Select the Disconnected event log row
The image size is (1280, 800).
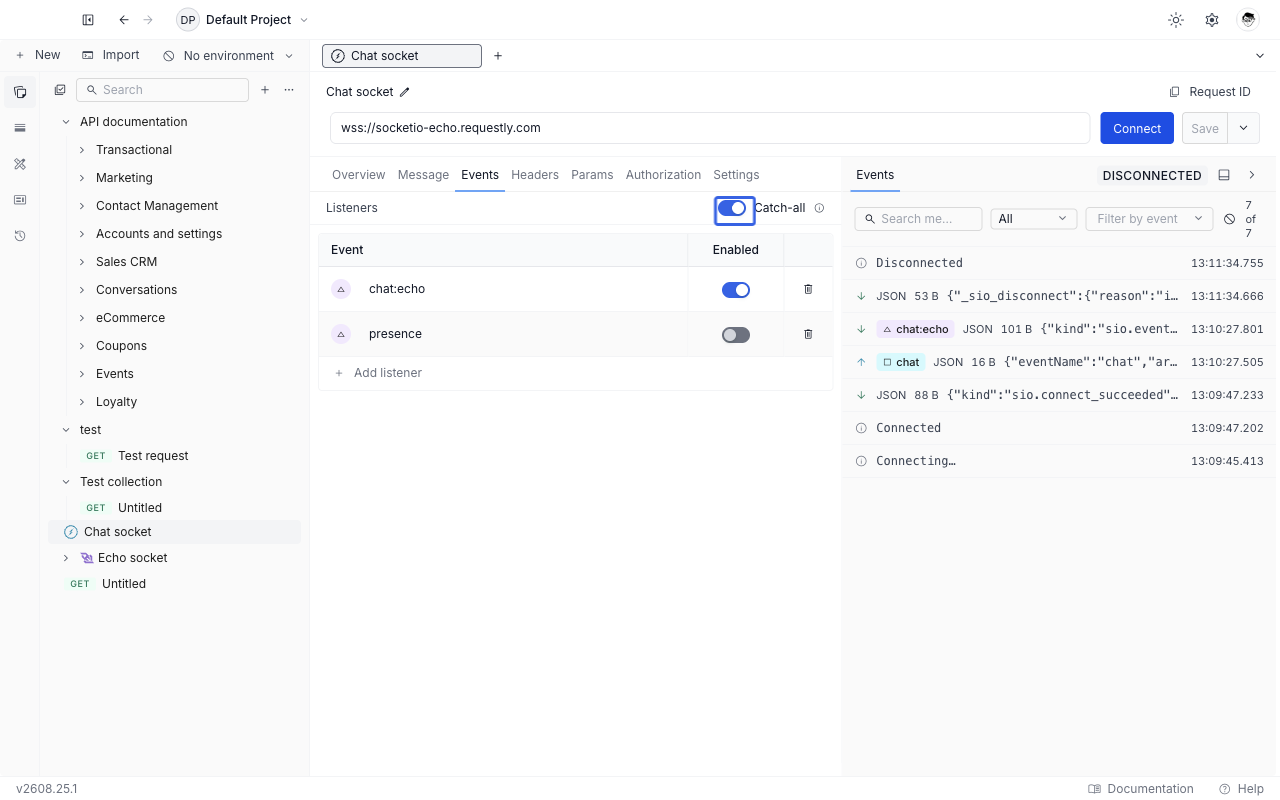point(1061,263)
